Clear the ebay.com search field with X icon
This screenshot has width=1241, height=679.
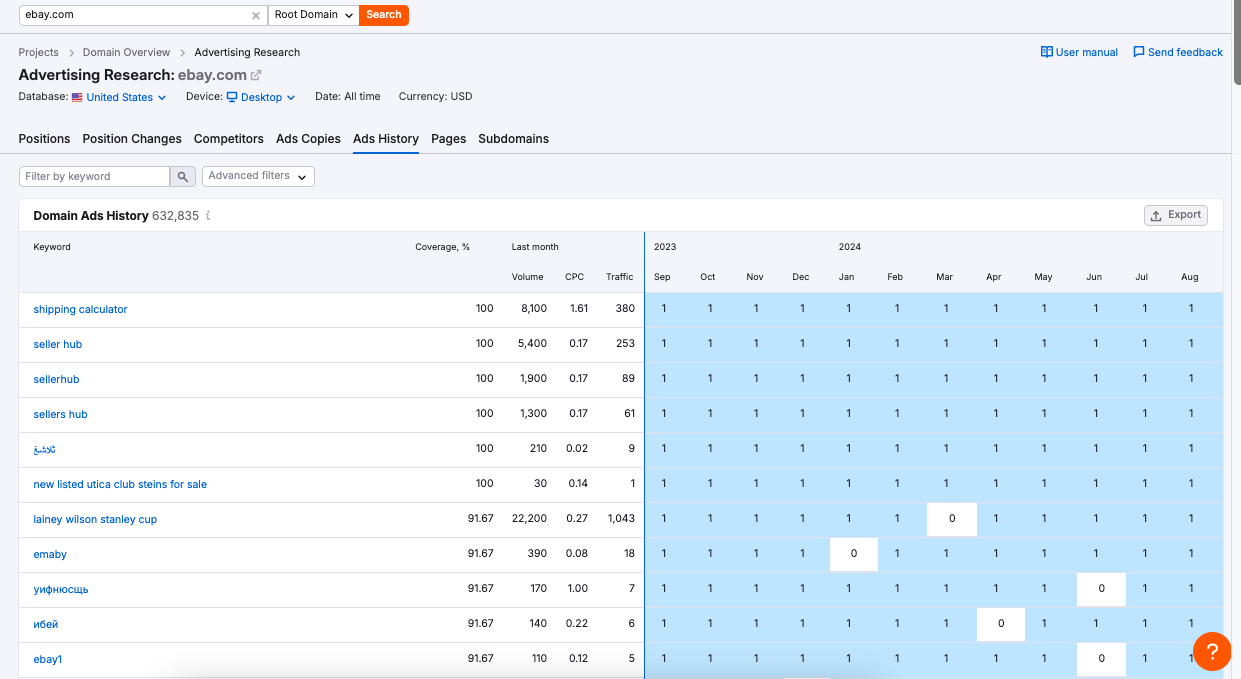[256, 15]
